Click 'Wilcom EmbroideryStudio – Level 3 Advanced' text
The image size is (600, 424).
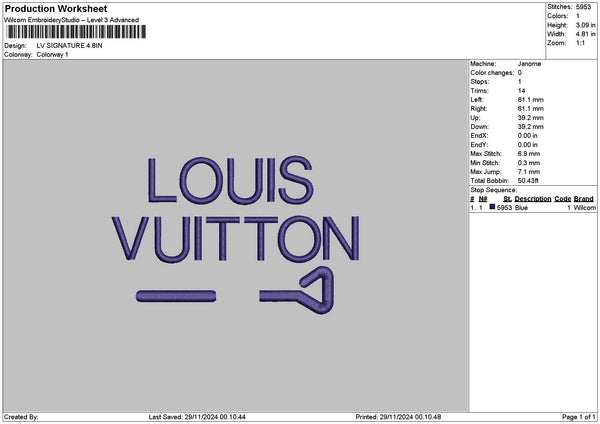72,20
